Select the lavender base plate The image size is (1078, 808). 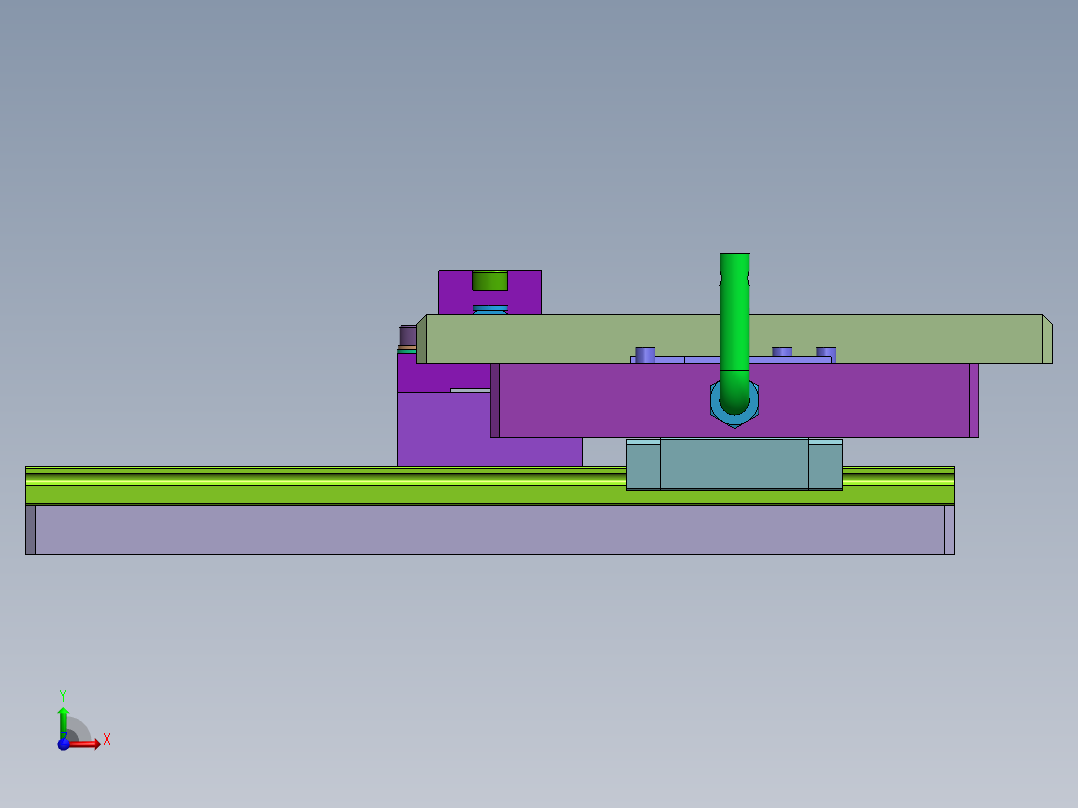pyautogui.click(x=490, y=529)
